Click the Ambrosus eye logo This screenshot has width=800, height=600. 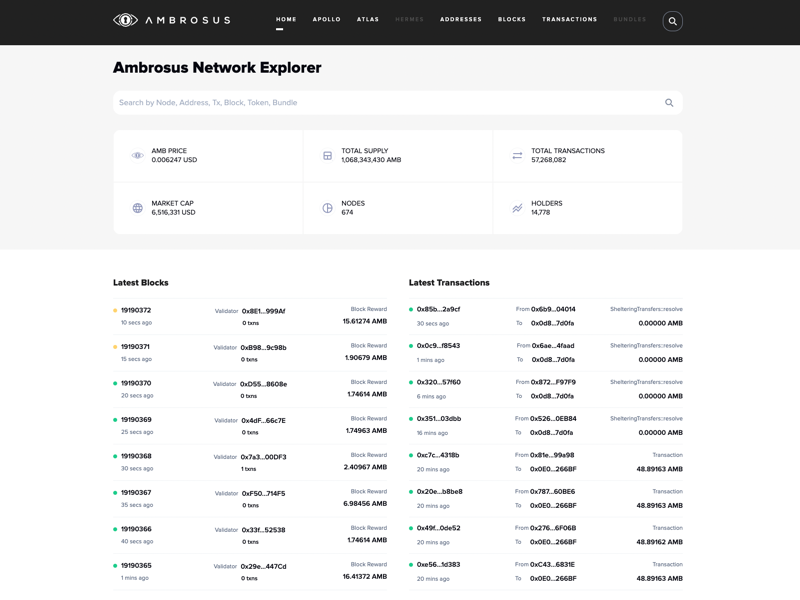tap(126, 20)
